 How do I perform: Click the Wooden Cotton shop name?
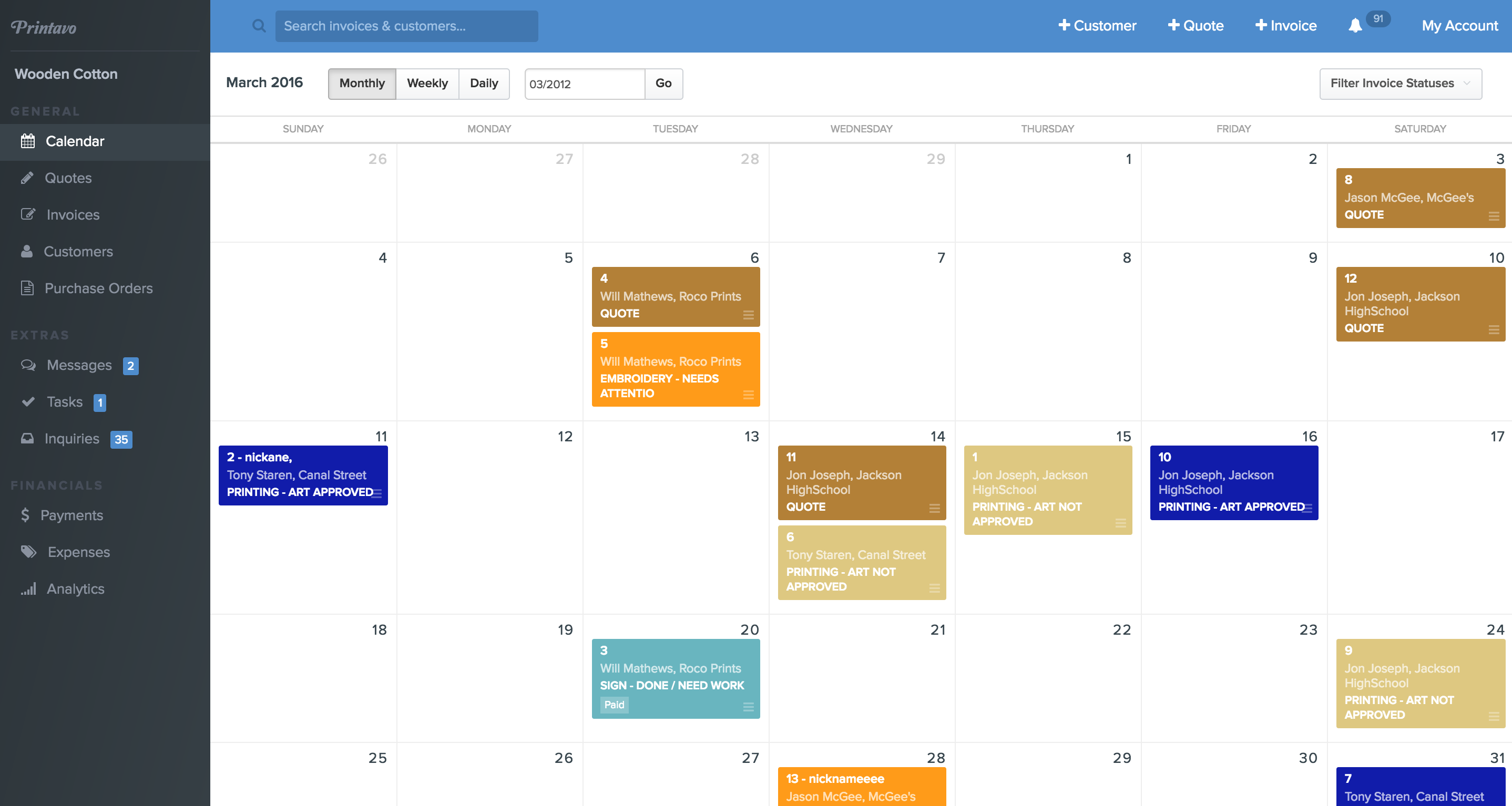coord(66,74)
